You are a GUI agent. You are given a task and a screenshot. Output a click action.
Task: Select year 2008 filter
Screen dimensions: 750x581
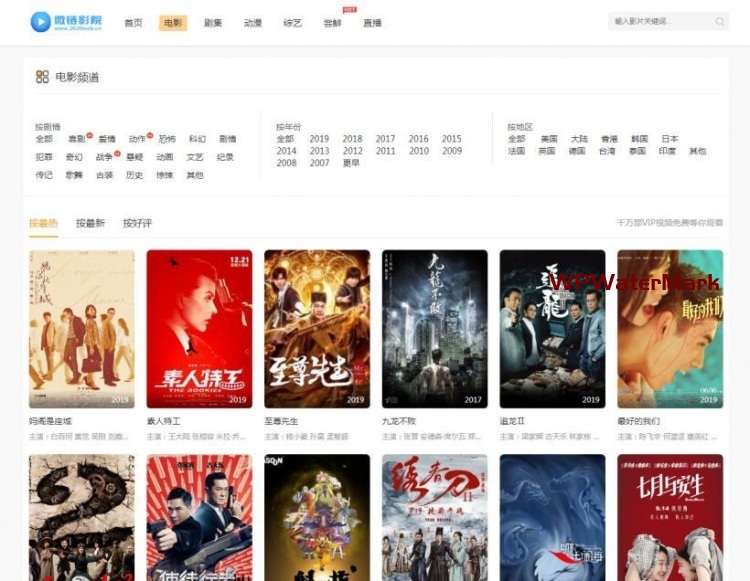(x=287, y=163)
